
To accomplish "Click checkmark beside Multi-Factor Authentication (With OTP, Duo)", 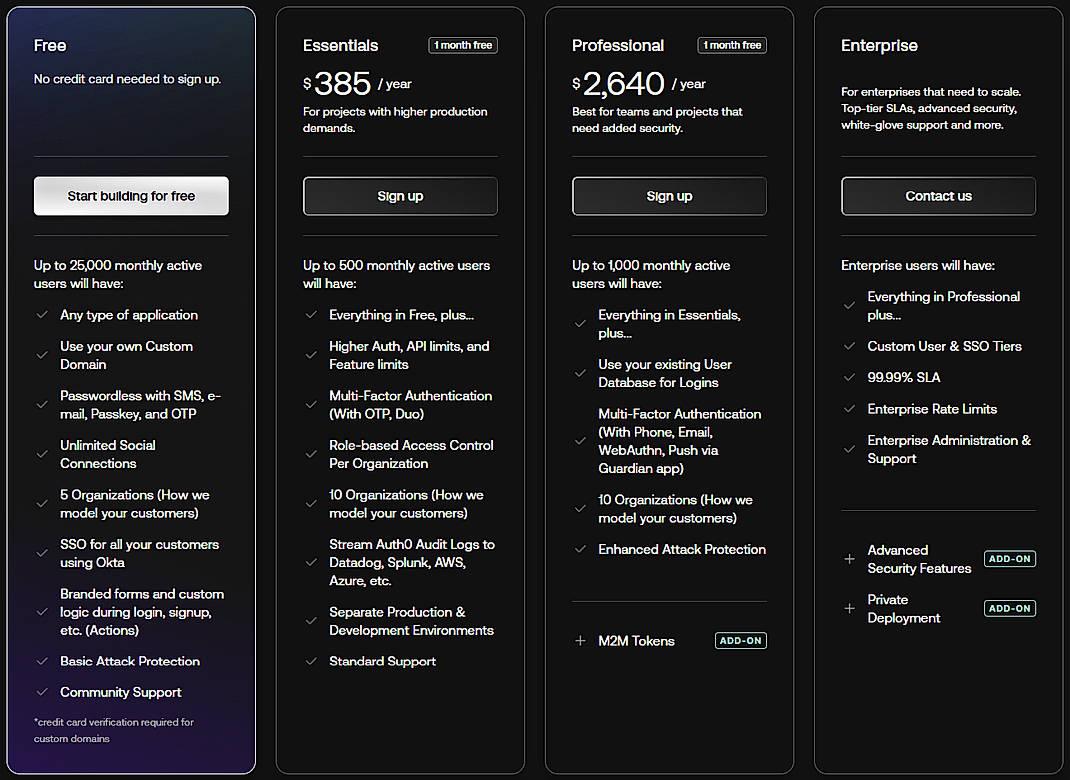I will pos(311,405).
